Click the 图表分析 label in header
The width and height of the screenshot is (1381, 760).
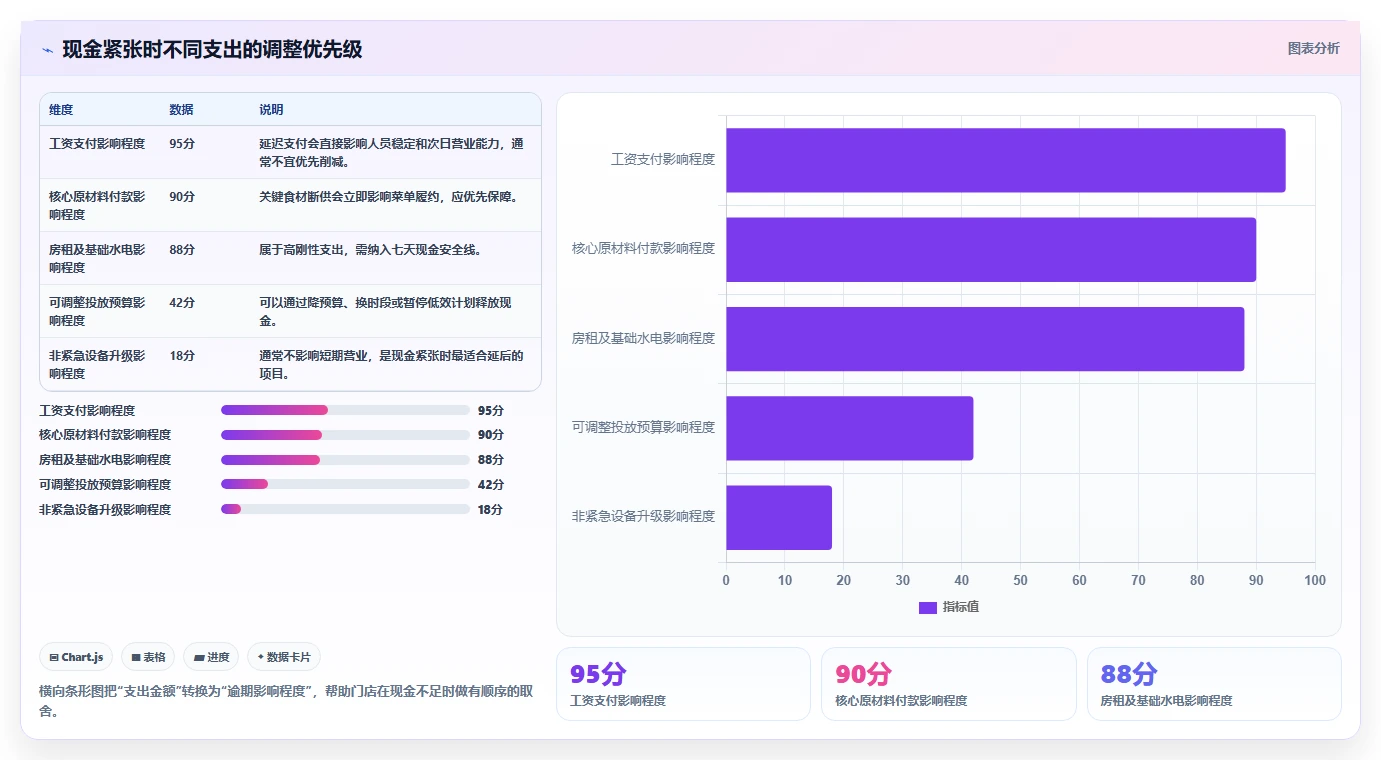coord(1313,48)
